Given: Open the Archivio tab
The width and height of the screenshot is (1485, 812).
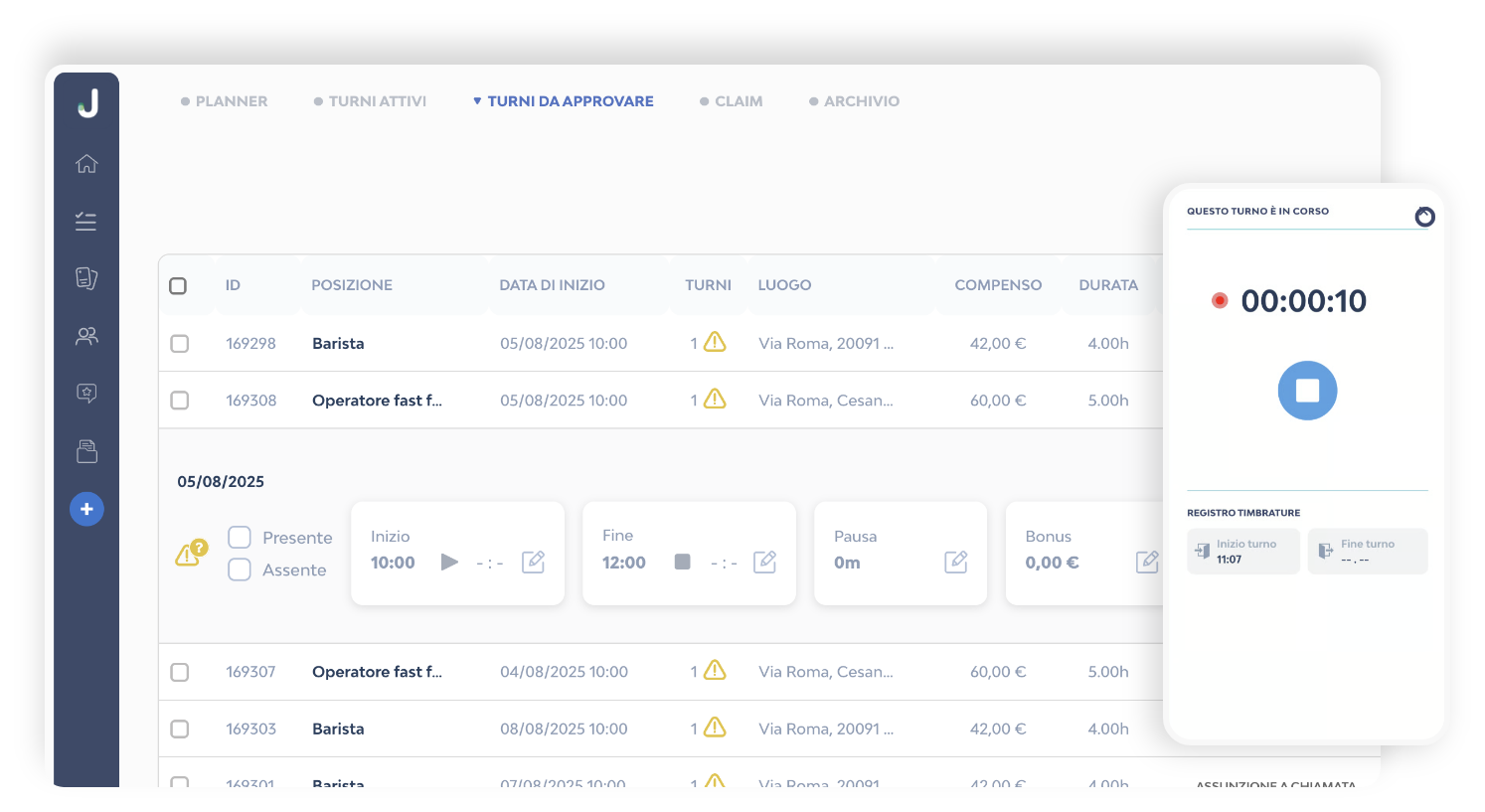Looking at the screenshot, I should click(854, 101).
